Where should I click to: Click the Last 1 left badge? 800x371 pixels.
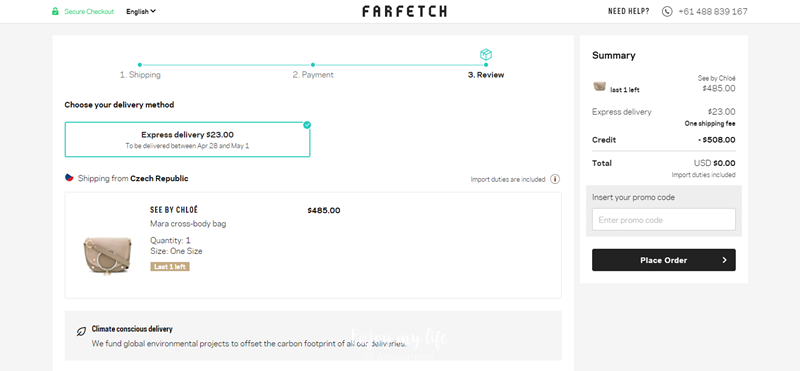coord(170,267)
